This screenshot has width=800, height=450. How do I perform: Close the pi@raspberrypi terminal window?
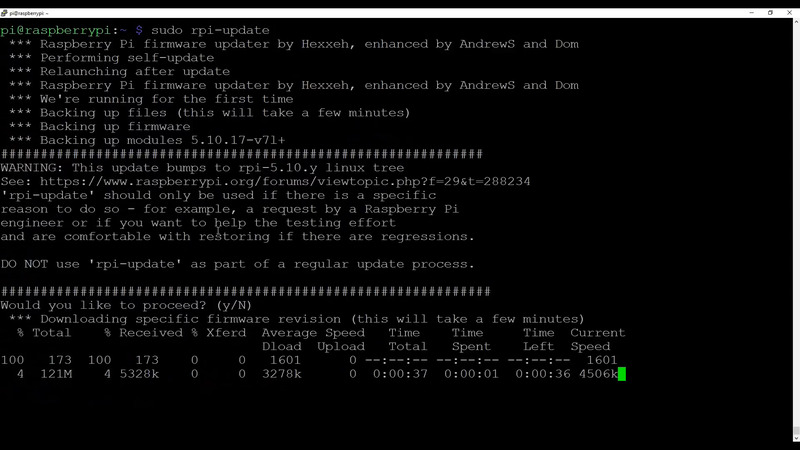[x=791, y=13]
